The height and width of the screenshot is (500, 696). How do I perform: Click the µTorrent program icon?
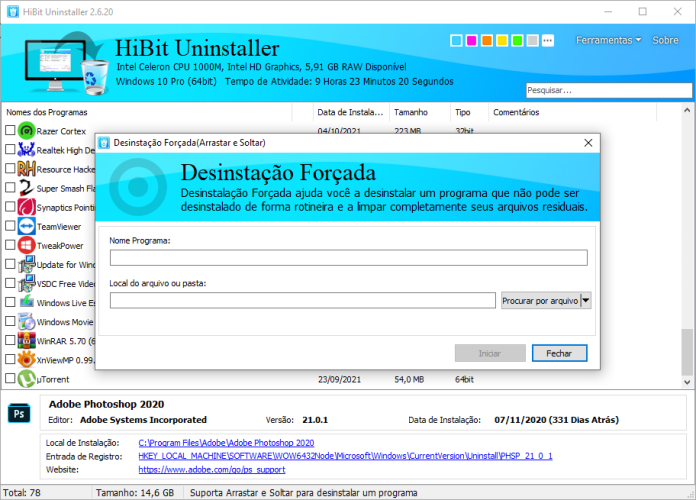click(27, 379)
